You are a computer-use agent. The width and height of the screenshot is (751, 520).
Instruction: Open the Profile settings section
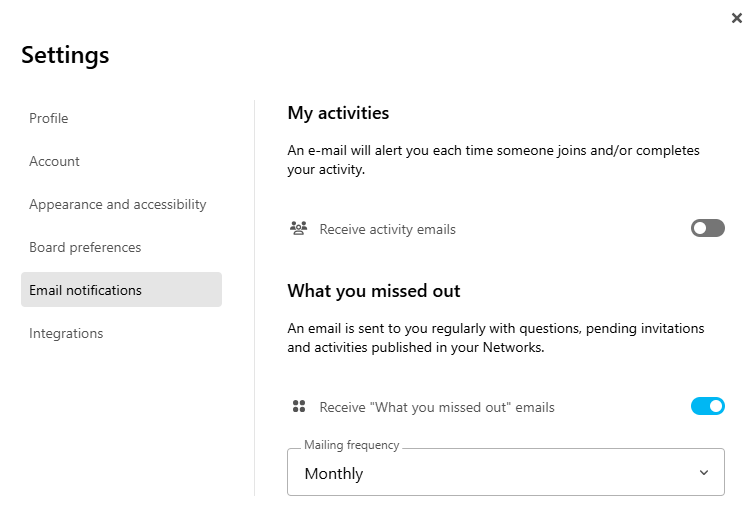click(x=49, y=118)
